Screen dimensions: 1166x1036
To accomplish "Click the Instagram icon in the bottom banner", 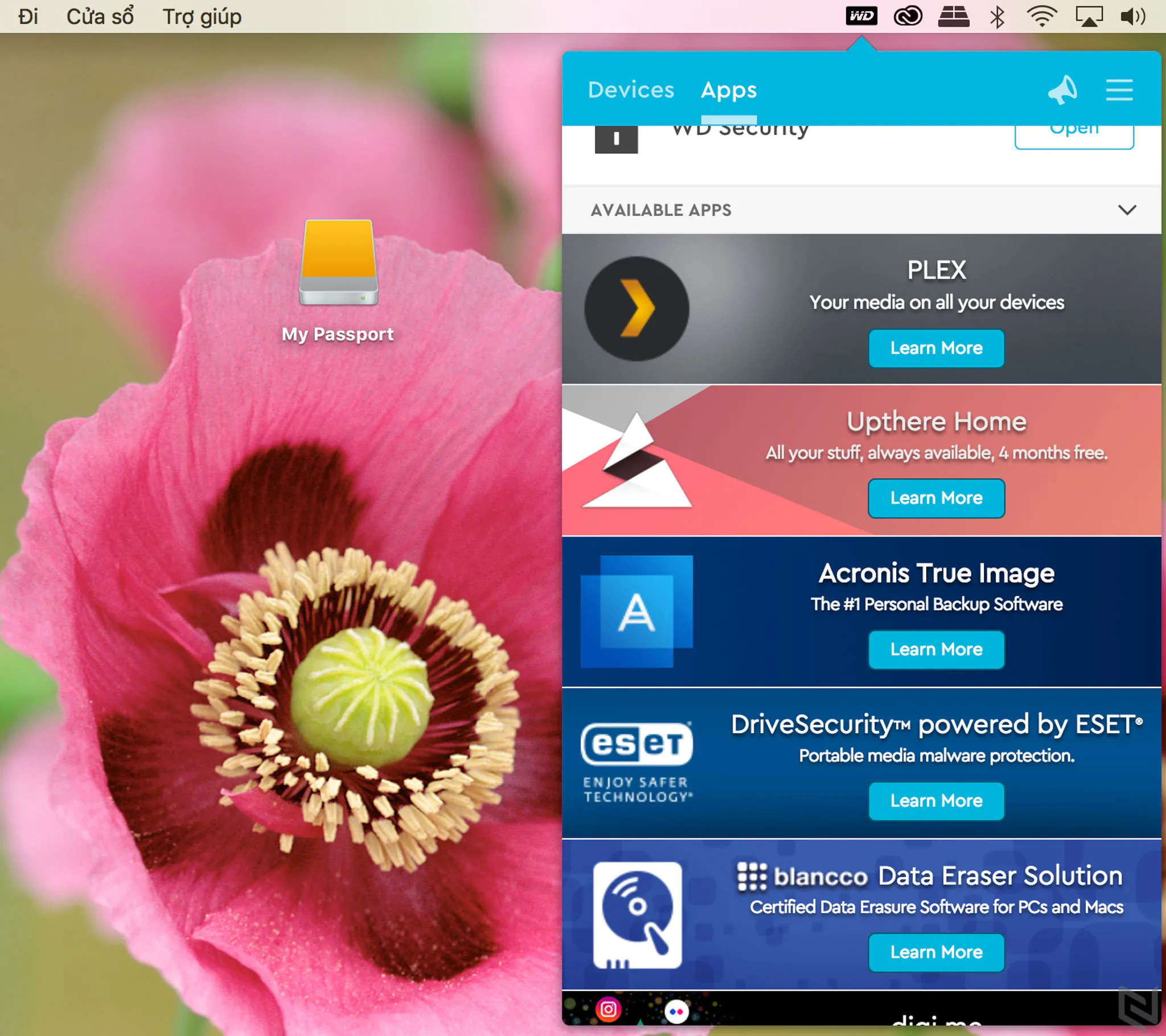I will pyautogui.click(x=608, y=1009).
